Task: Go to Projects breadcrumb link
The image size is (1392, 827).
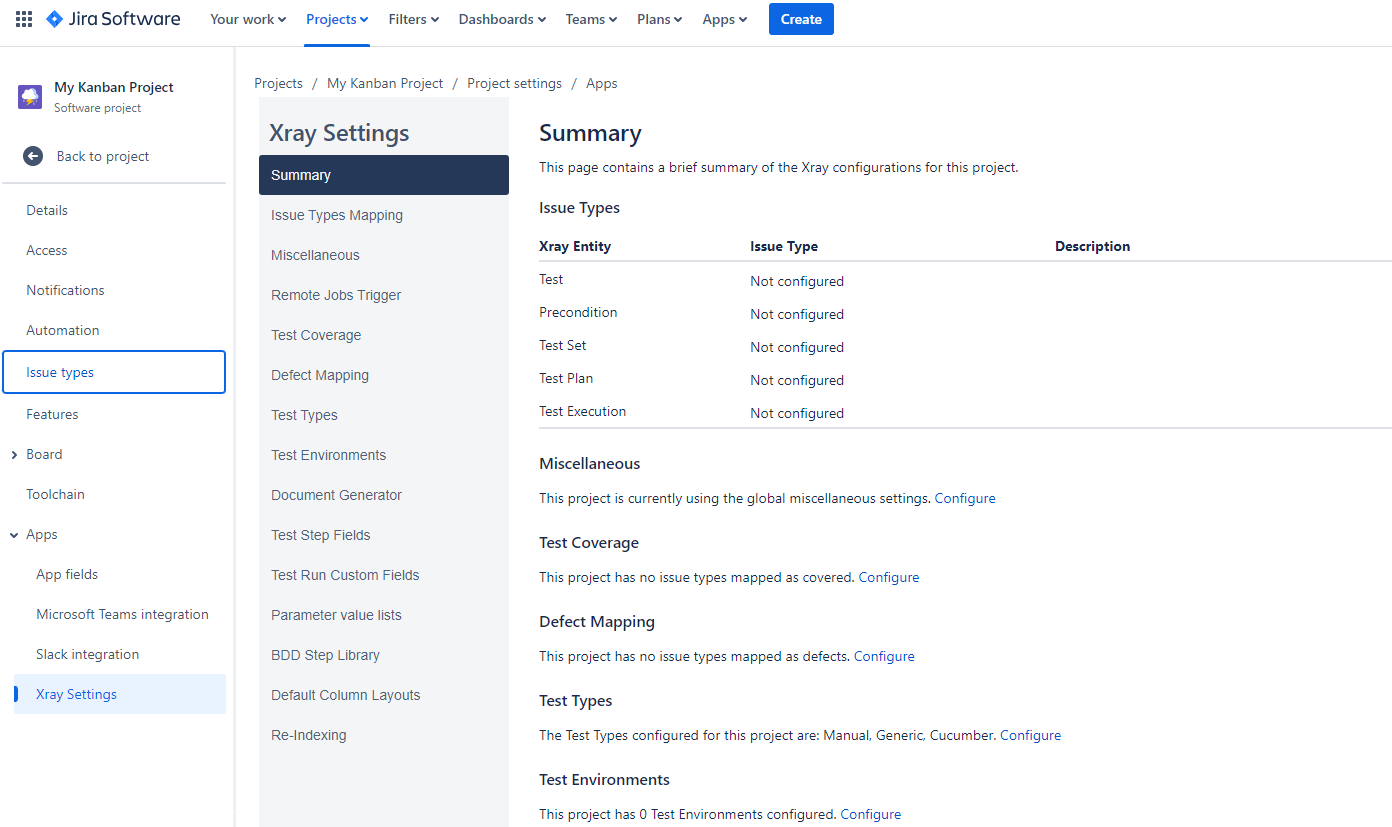Action: pos(278,83)
